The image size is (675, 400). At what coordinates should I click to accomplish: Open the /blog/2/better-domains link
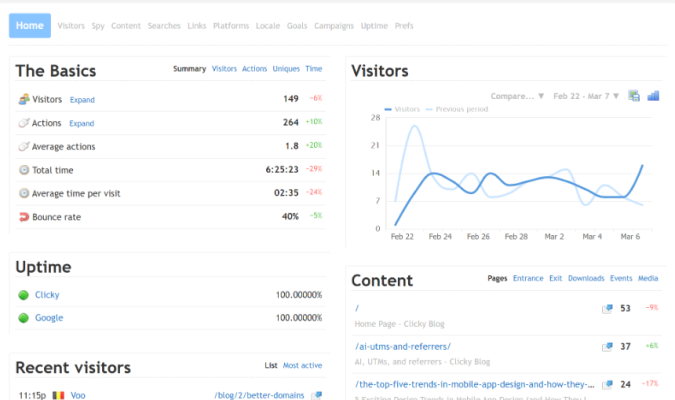pyautogui.click(x=259, y=395)
